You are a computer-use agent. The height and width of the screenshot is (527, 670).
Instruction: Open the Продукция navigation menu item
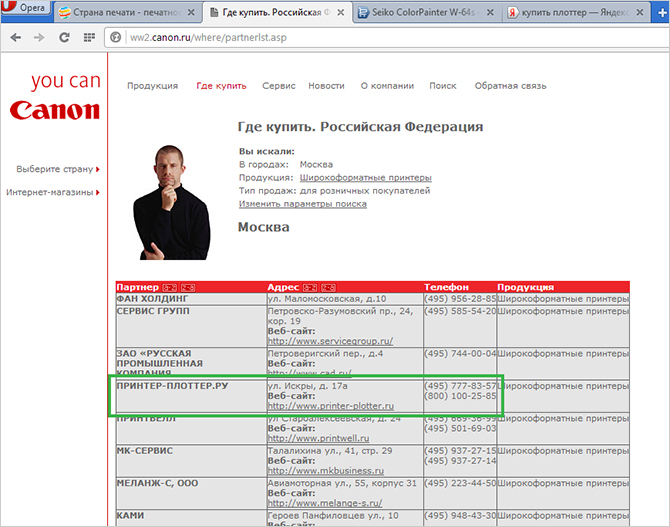152,86
